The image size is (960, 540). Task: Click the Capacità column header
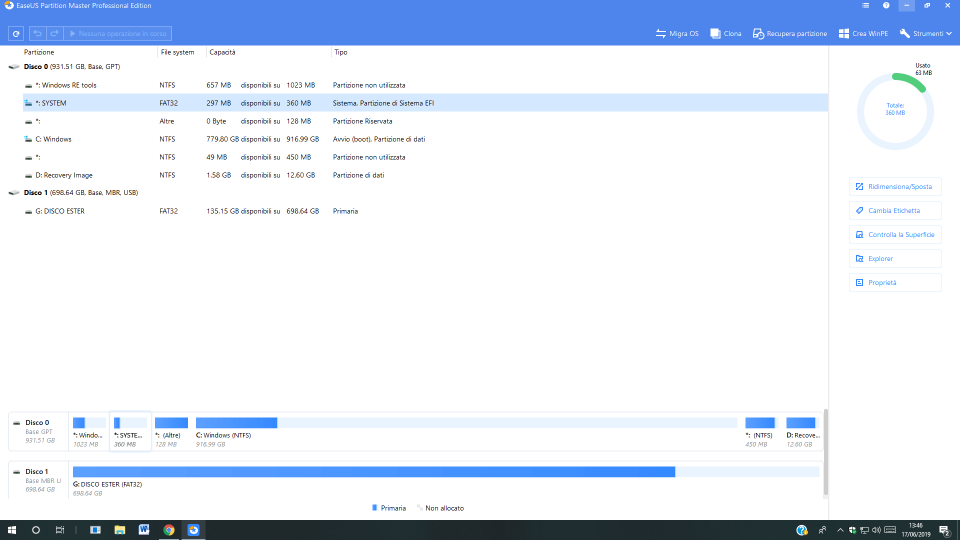pyautogui.click(x=222, y=52)
